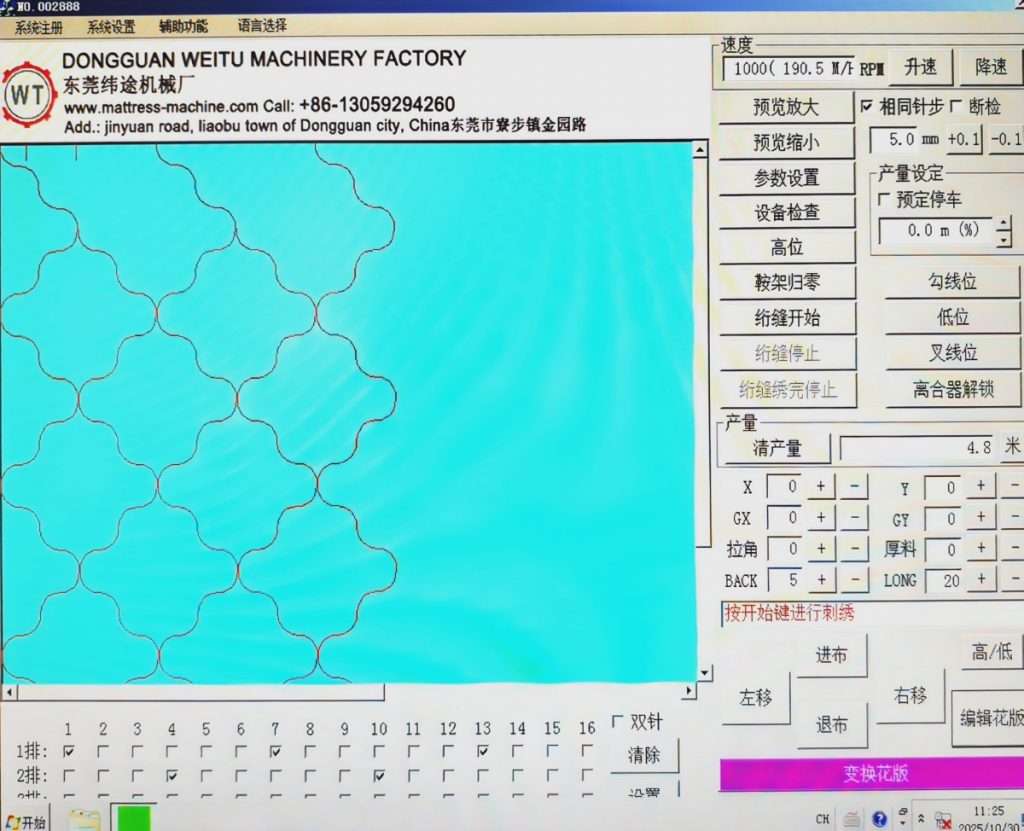Screen dimensions: 1024x831
Task: Click the blue help icon in system tray
Action: 879,819
